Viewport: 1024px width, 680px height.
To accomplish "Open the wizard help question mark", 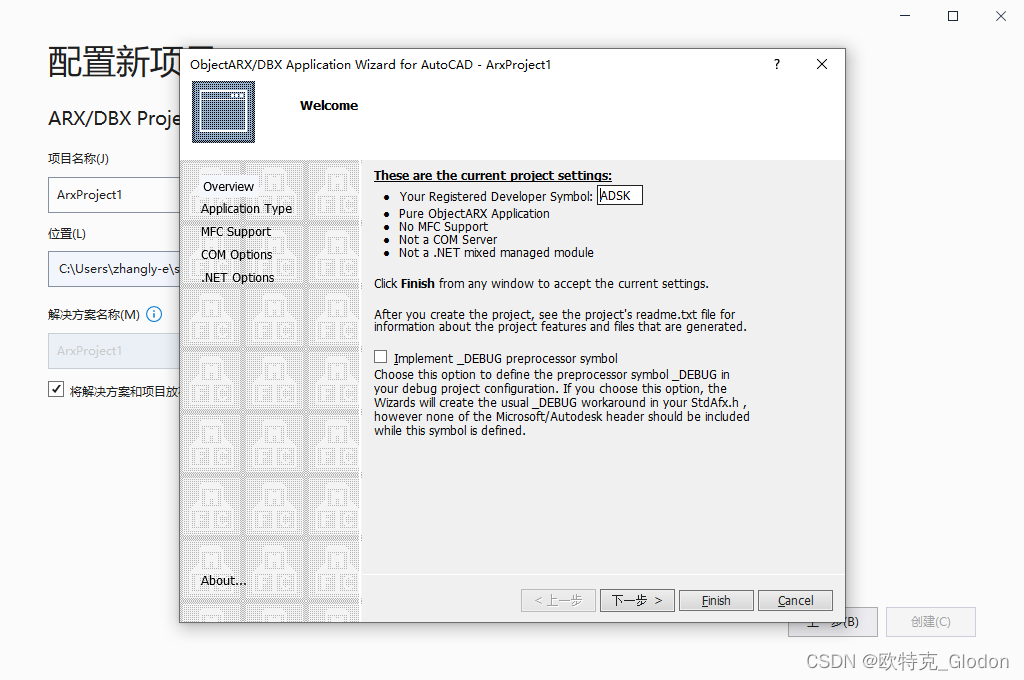I will (776, 64).
